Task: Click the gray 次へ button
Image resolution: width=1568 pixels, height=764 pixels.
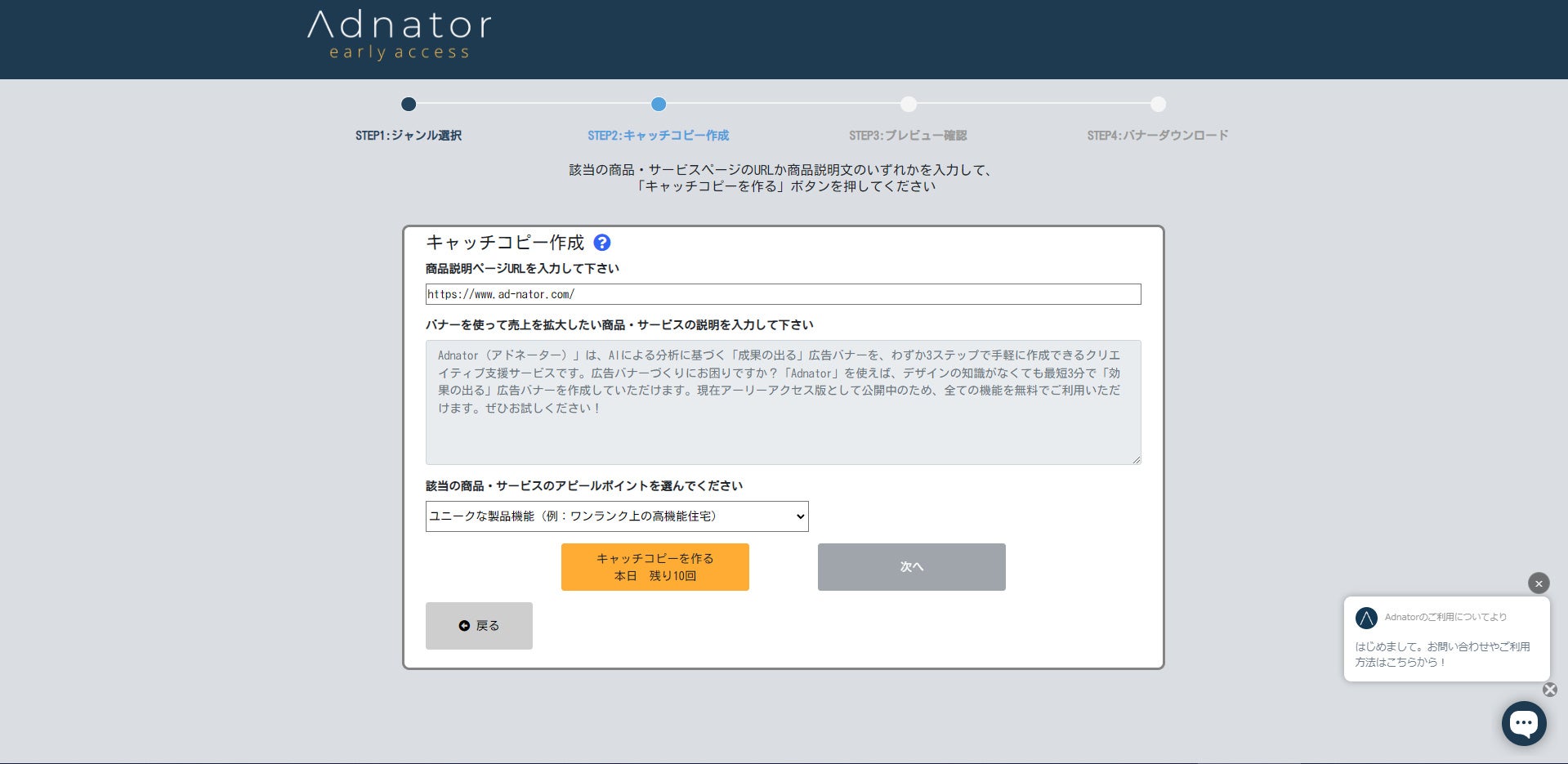Action: (x=910, y=566)
